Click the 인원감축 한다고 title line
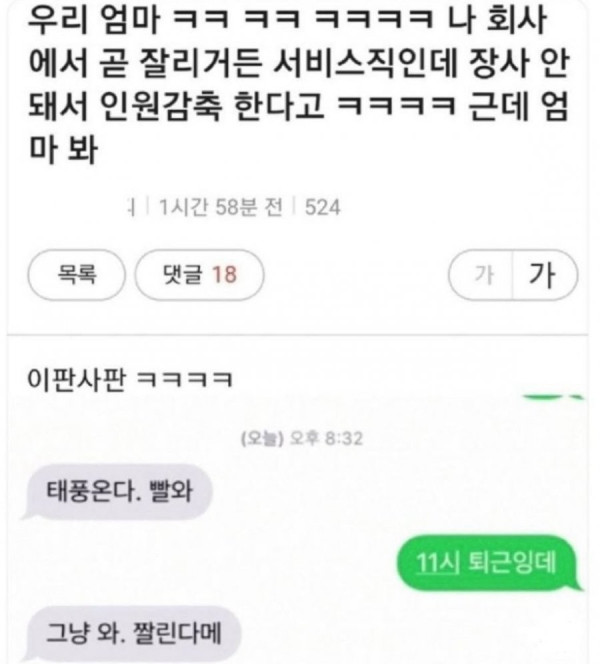This screenshot has width=600, height=664. click(299, 106)
